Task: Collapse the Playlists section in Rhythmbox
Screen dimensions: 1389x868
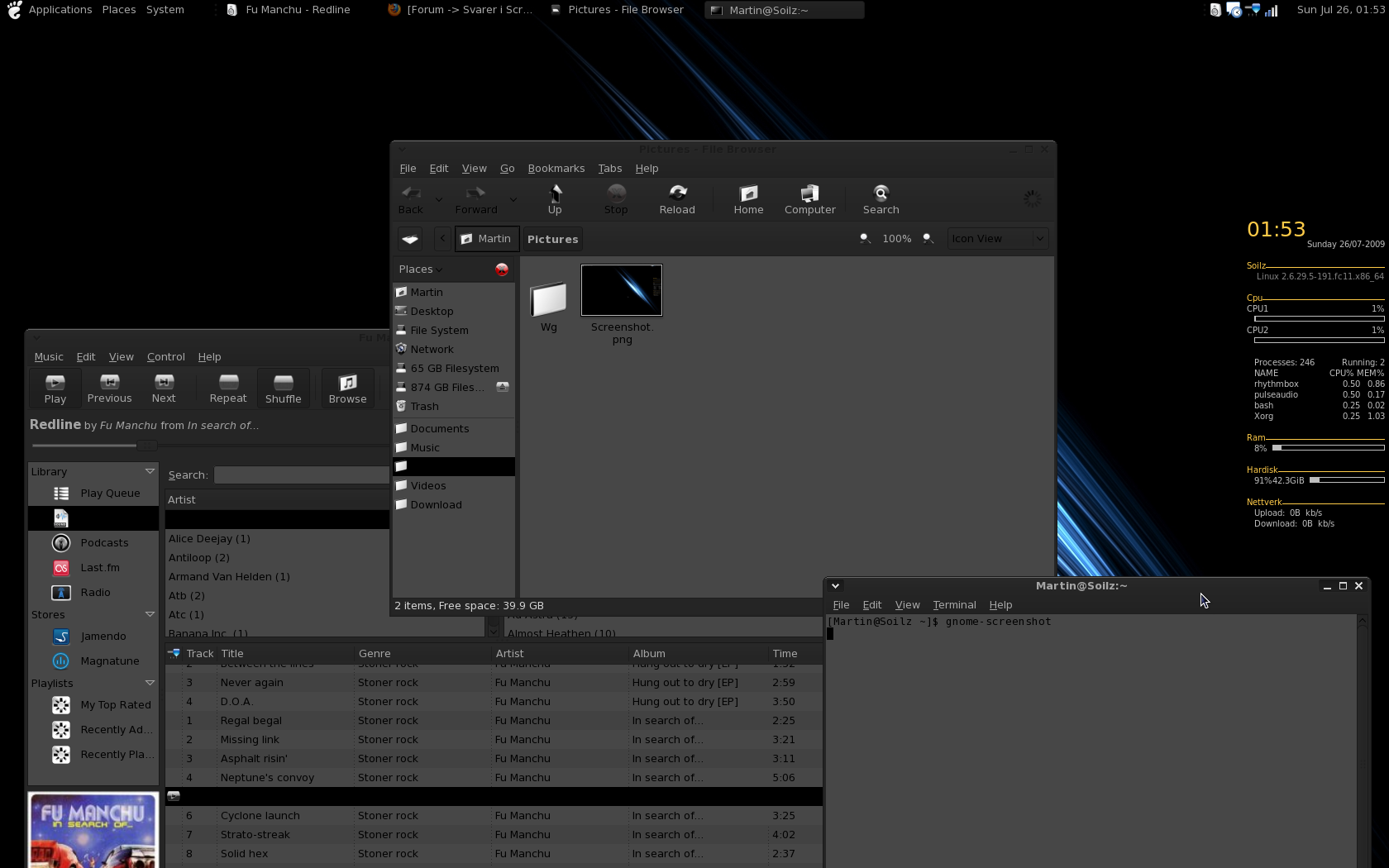Action: click(x=150, y=683)
